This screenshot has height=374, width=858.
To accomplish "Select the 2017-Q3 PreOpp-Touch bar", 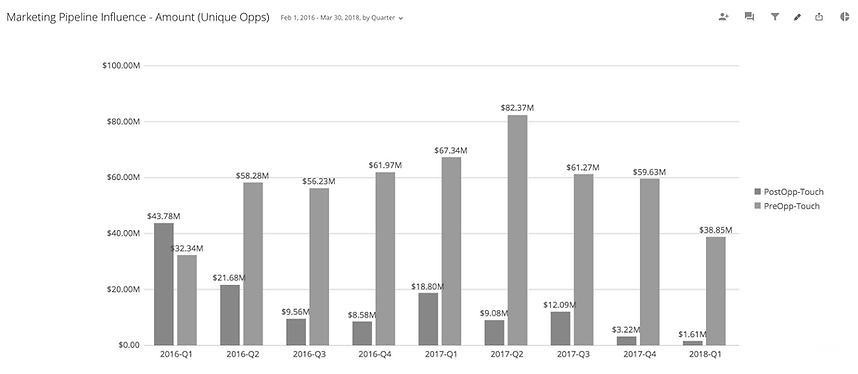I will (x=584, y=260).
